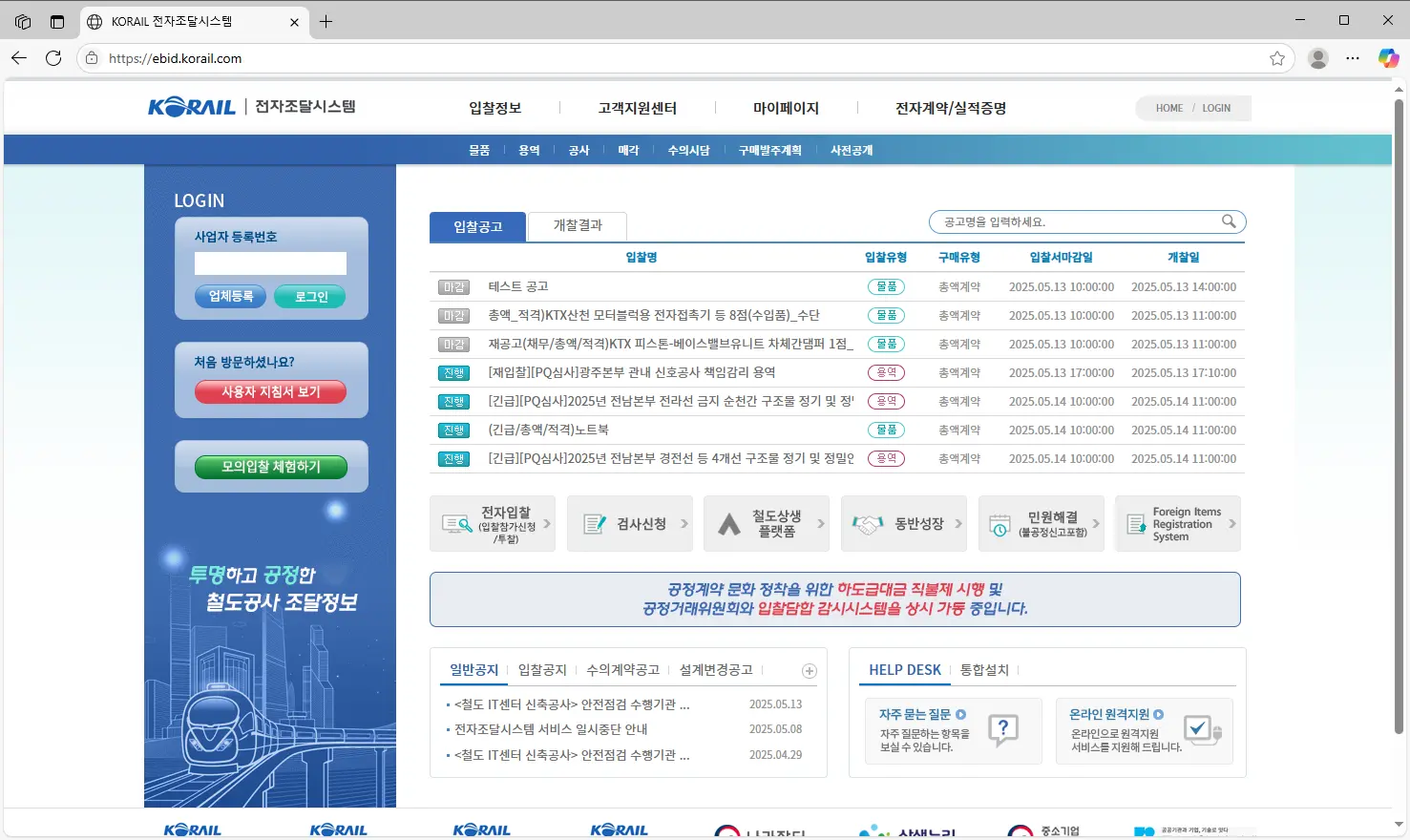Viewport: 1410px width, 840px height.
Task: Open the 전자입찰 quick link tile
Action: 493,523
